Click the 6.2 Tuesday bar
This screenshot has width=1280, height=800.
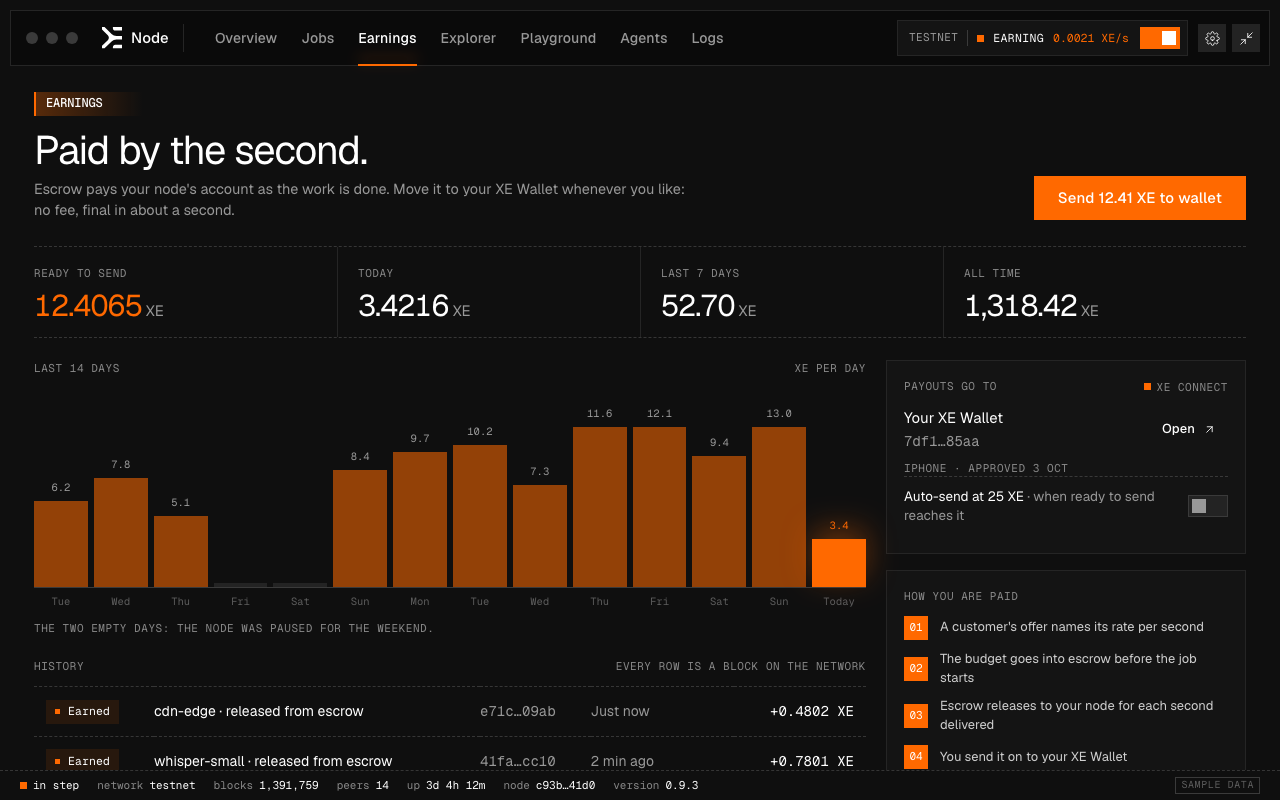tap(61, 544)
